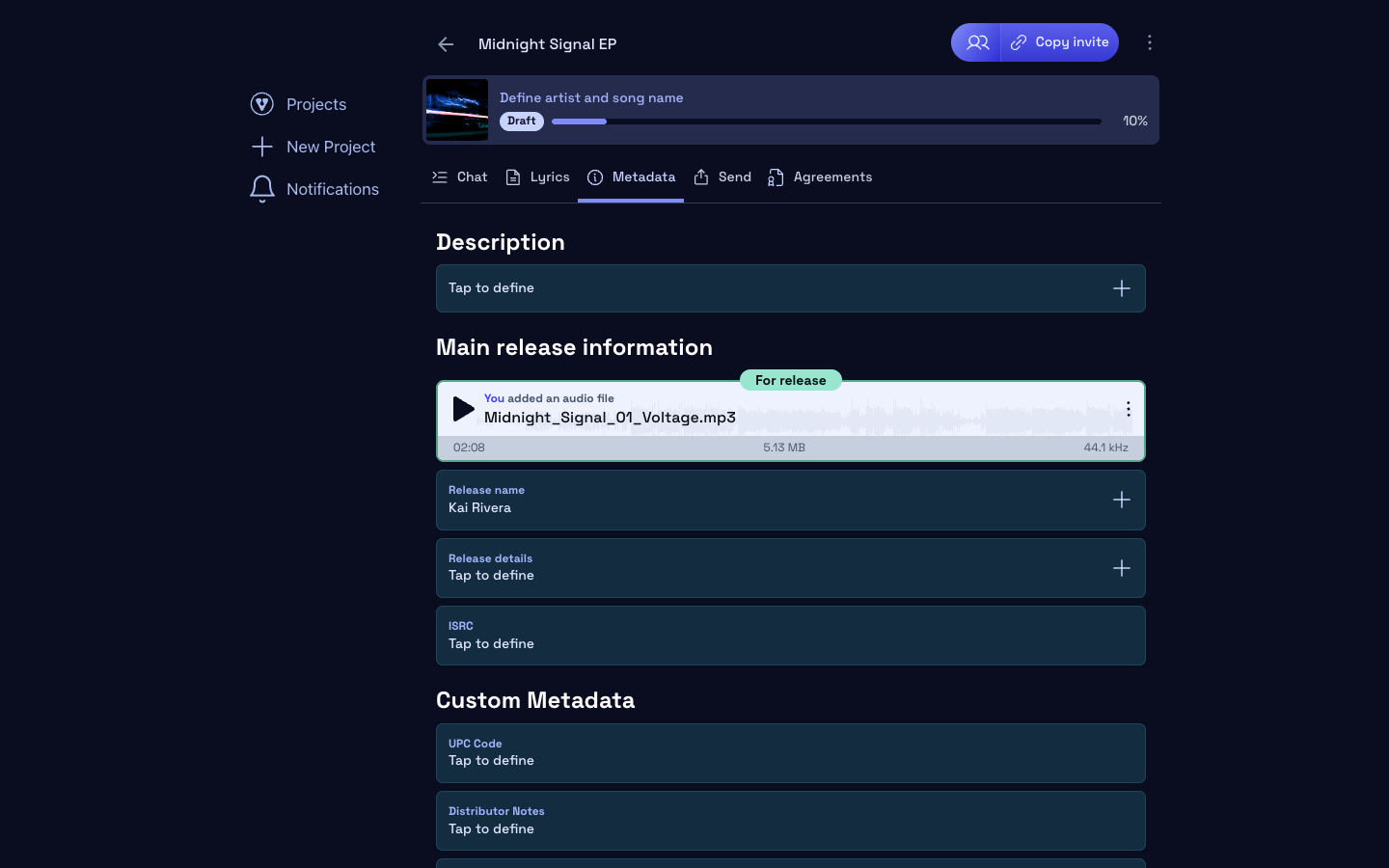Click the Distributor Notes Tap to define field
Image resolution: width=1389 pixels, height=868 pixels.
point(791,821)
